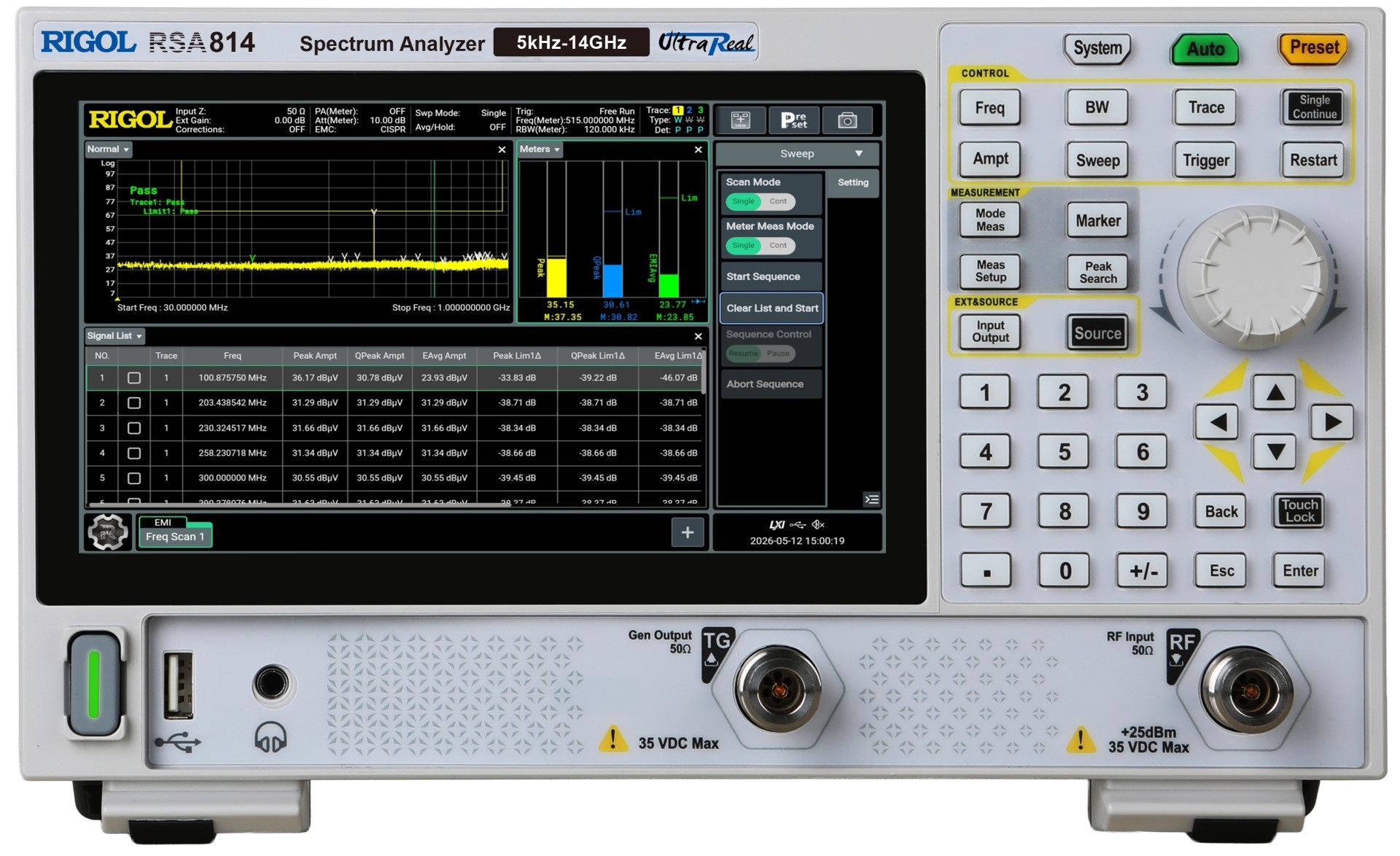Tick the checkbox for signal 100.875750 MHz
This screenshot has height=856, width=1400.
pyautogui.click(x=134, y=378)
